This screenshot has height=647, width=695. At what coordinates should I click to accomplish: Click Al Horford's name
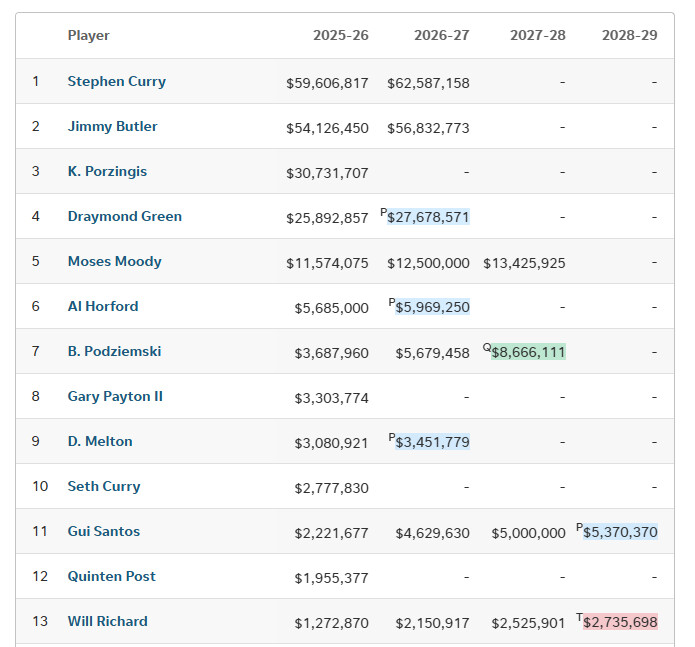[x=102, y=307]
